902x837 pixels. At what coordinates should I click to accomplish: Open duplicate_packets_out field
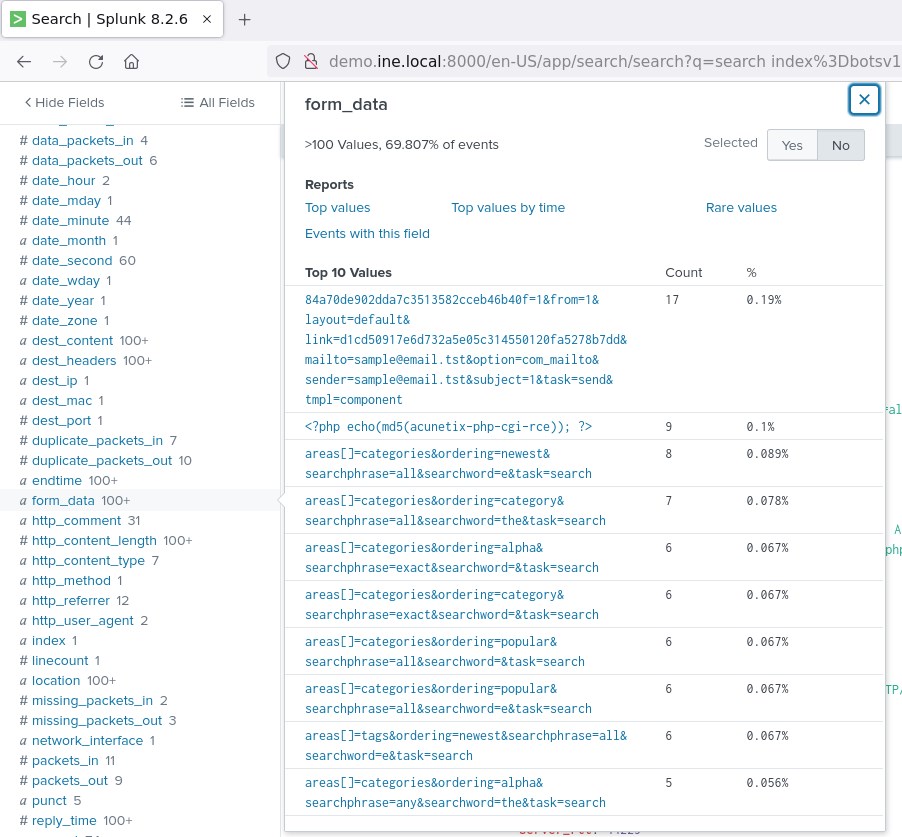tap(102, 461)
